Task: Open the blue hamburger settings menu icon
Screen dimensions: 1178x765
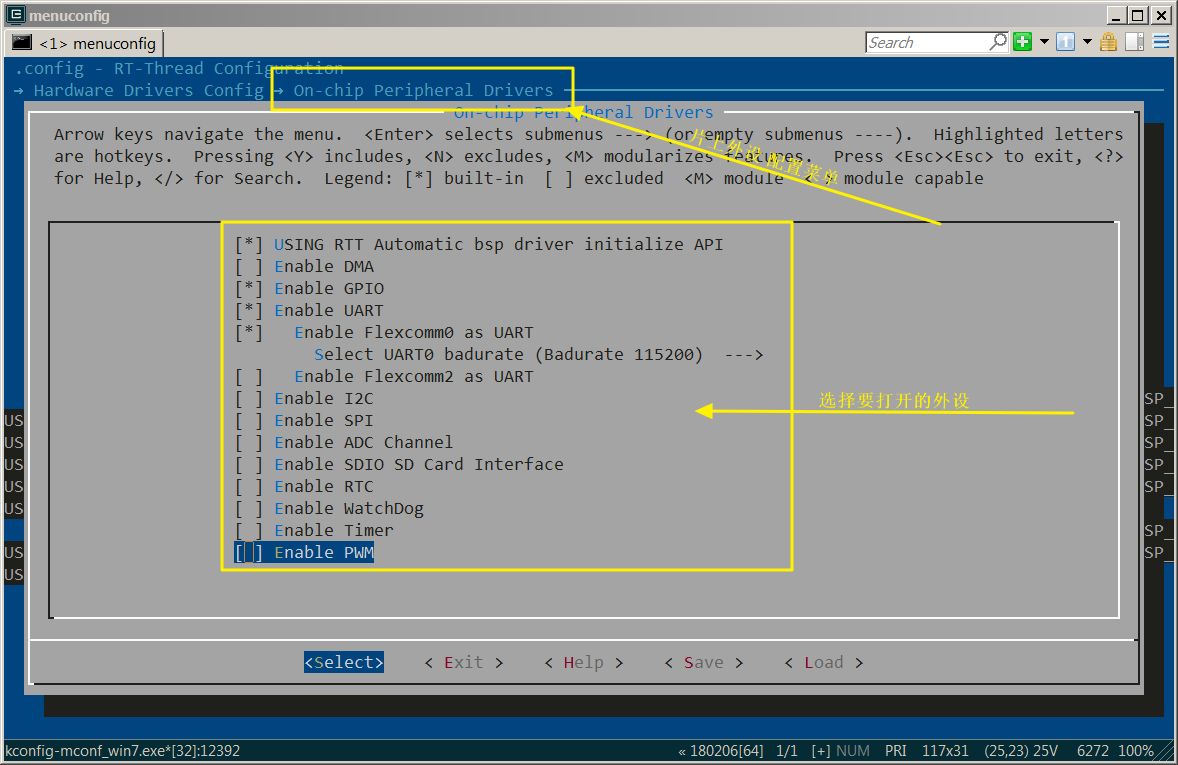Action: pyautogui.click(x=1161, y=42)
